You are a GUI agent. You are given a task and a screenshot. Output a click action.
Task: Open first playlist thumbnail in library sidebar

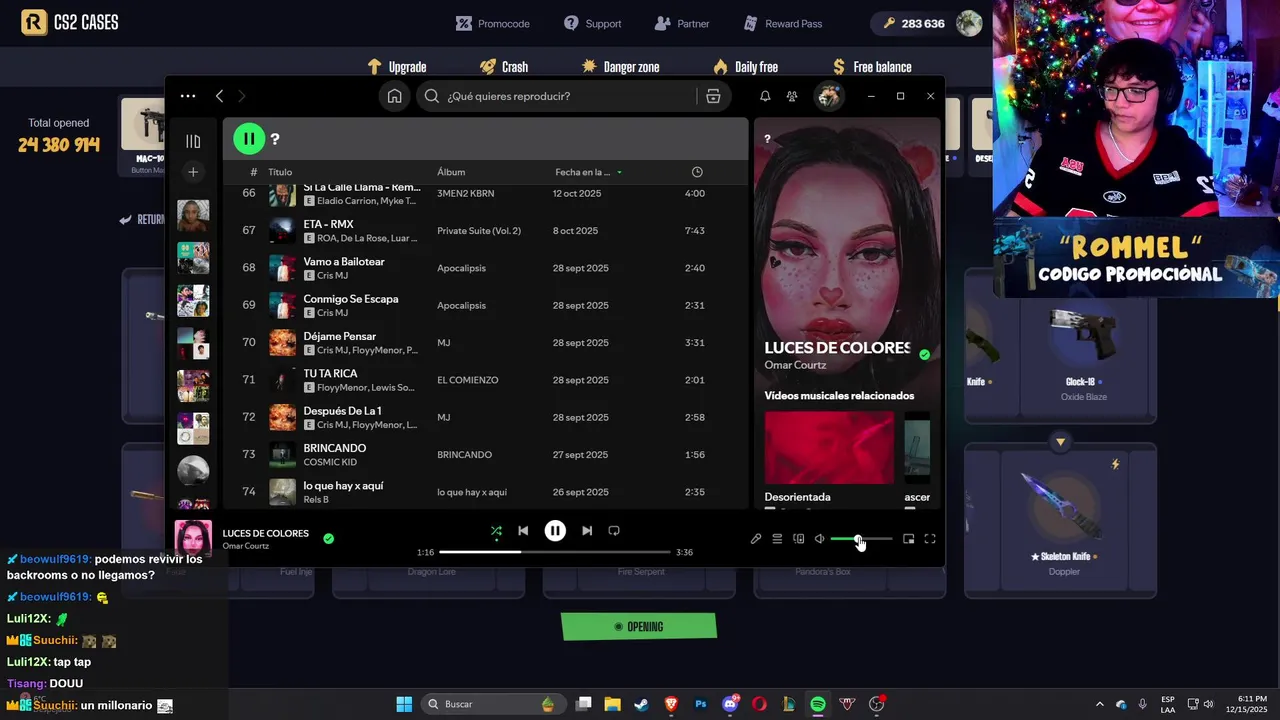193,215
